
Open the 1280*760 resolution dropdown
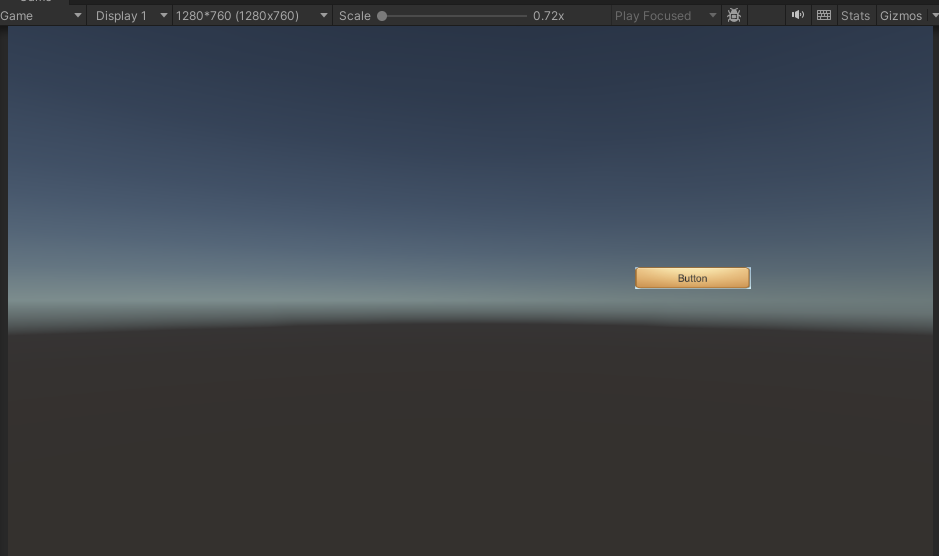point(251,15)
